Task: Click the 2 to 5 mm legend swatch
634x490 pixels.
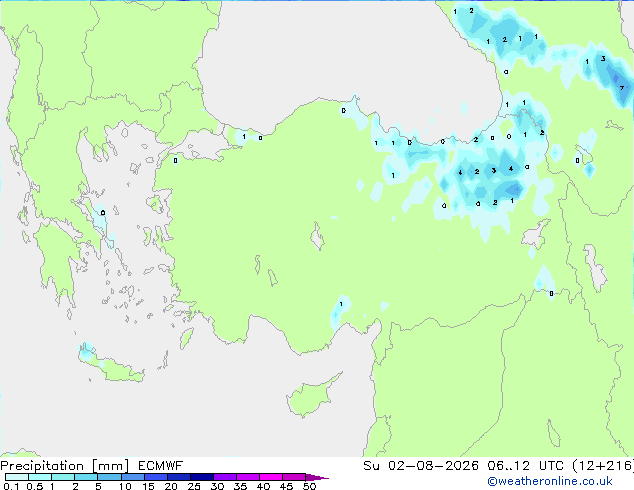Action: tap(86, 477)
